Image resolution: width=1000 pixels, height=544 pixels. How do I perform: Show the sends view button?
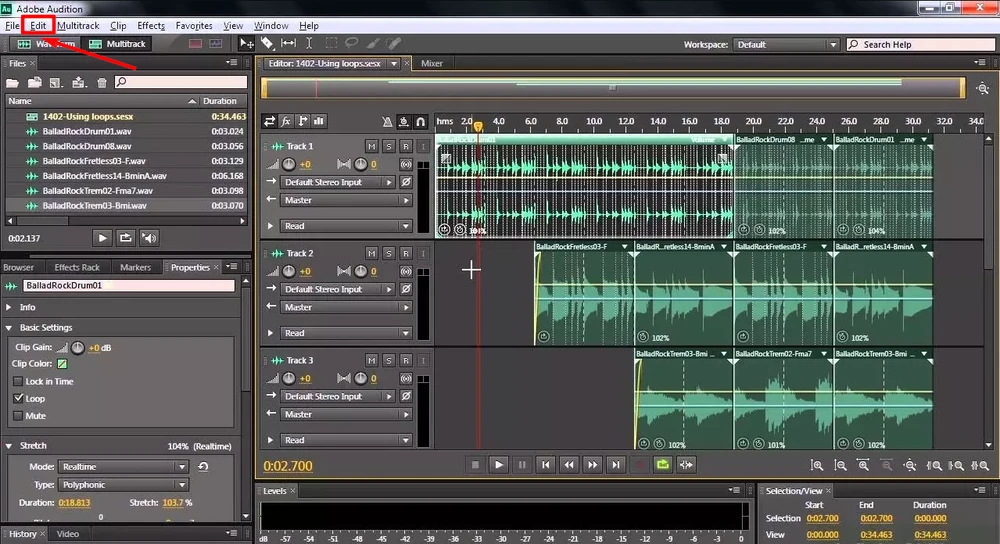pyautogui.click(x=302, y=121)
